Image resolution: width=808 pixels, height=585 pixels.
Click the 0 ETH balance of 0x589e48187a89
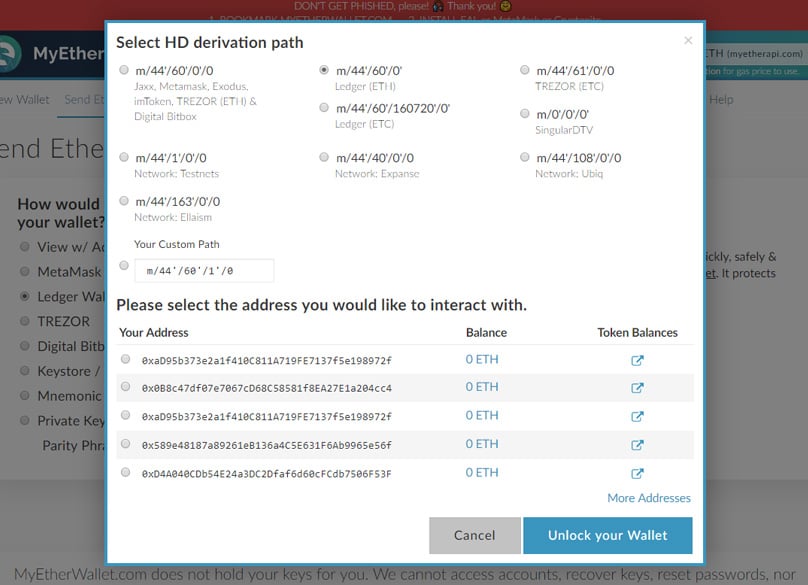pyautogui.click(x=482, y=444)
